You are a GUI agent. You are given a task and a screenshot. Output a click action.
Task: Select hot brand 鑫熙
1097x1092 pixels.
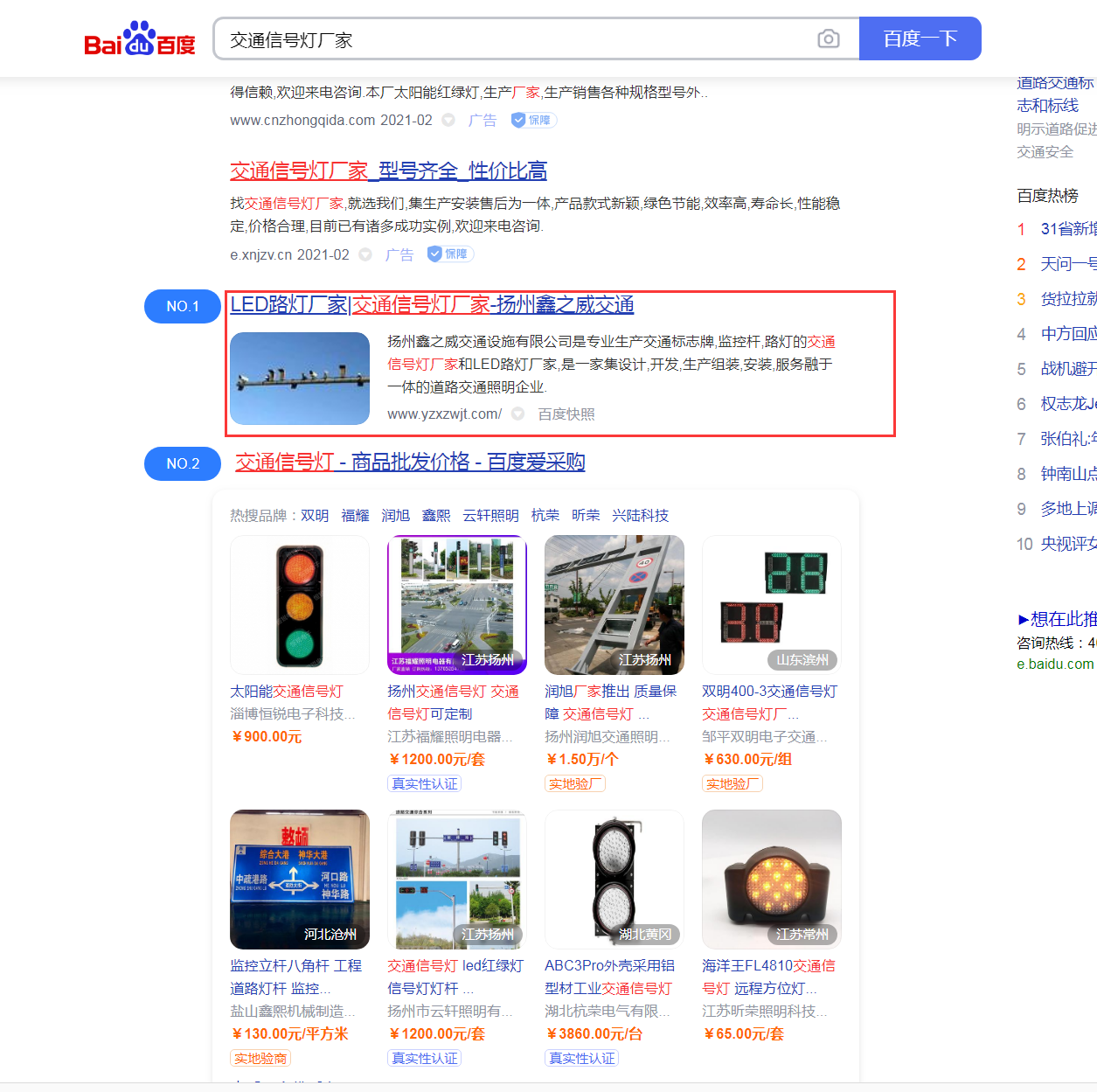tap(436, 515)
